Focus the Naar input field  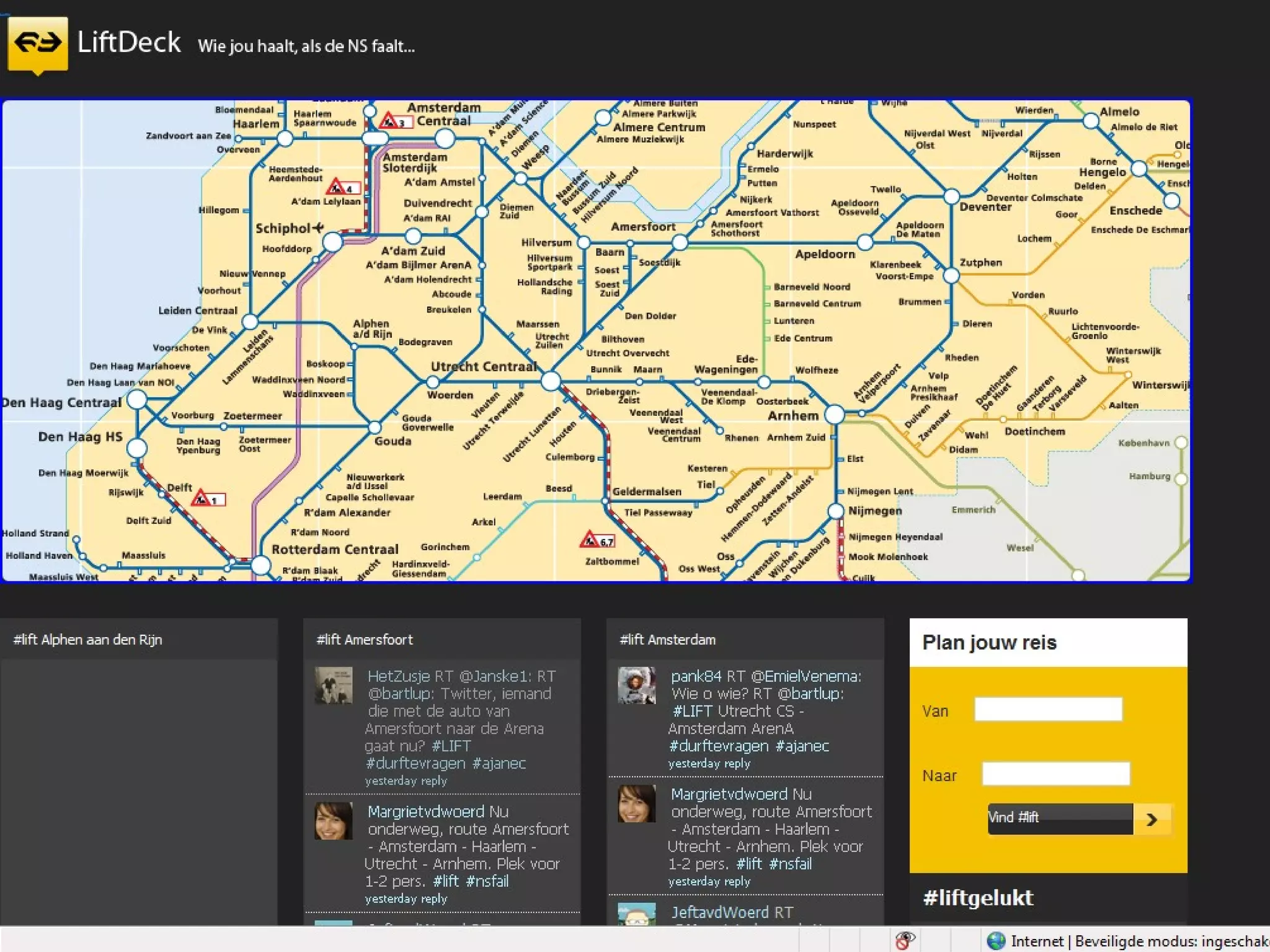pos(1055,773)
